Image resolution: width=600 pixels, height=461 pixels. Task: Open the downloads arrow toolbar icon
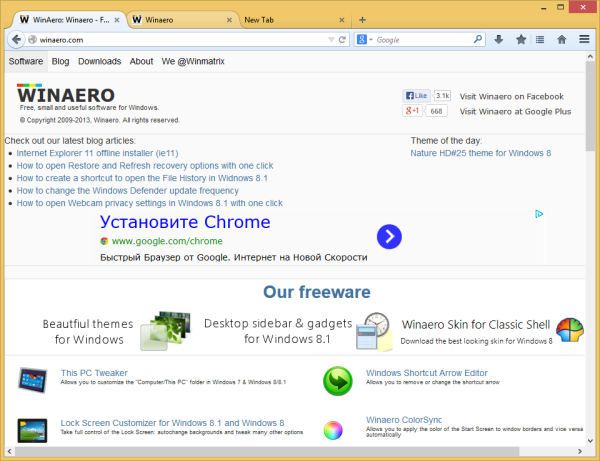(x=498, y=39)
